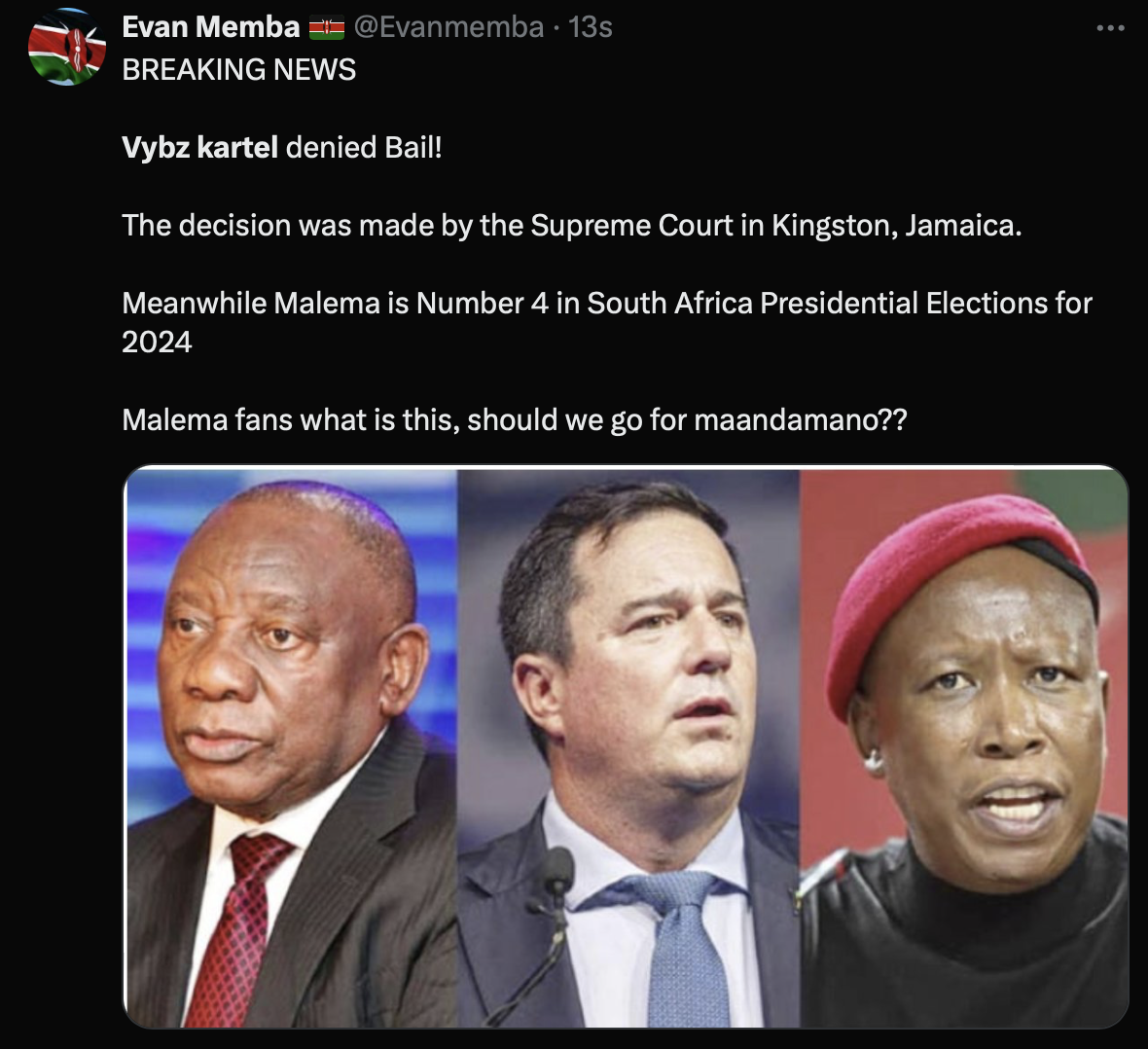Click the Supreme Court in Kingston sentence
This screenshot has height=1049, width=1148.
pyautogui.click(x=572, y=225)
